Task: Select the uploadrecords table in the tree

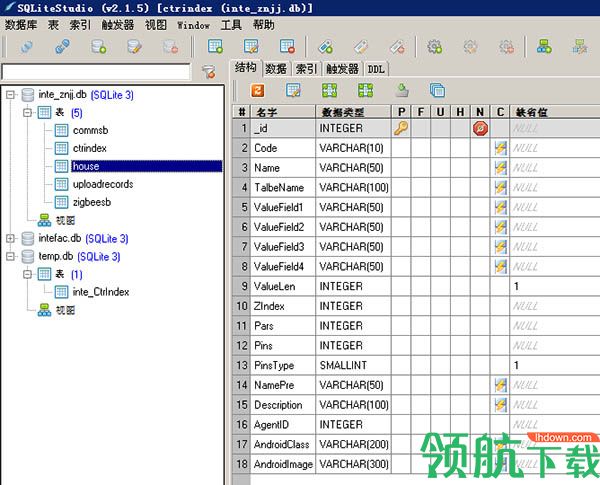Action: pyautogui.click(x=103, y=184)
